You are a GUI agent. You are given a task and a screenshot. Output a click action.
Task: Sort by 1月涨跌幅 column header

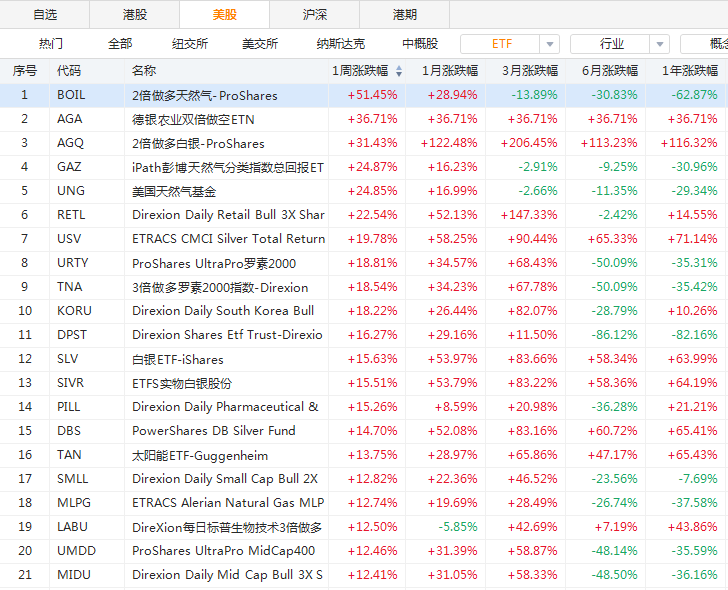pos(449,71)
